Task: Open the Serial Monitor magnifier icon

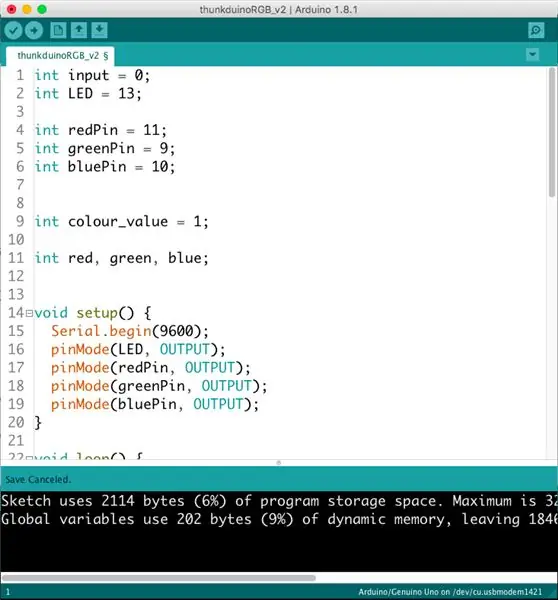Action: click(x=536, y=30)
